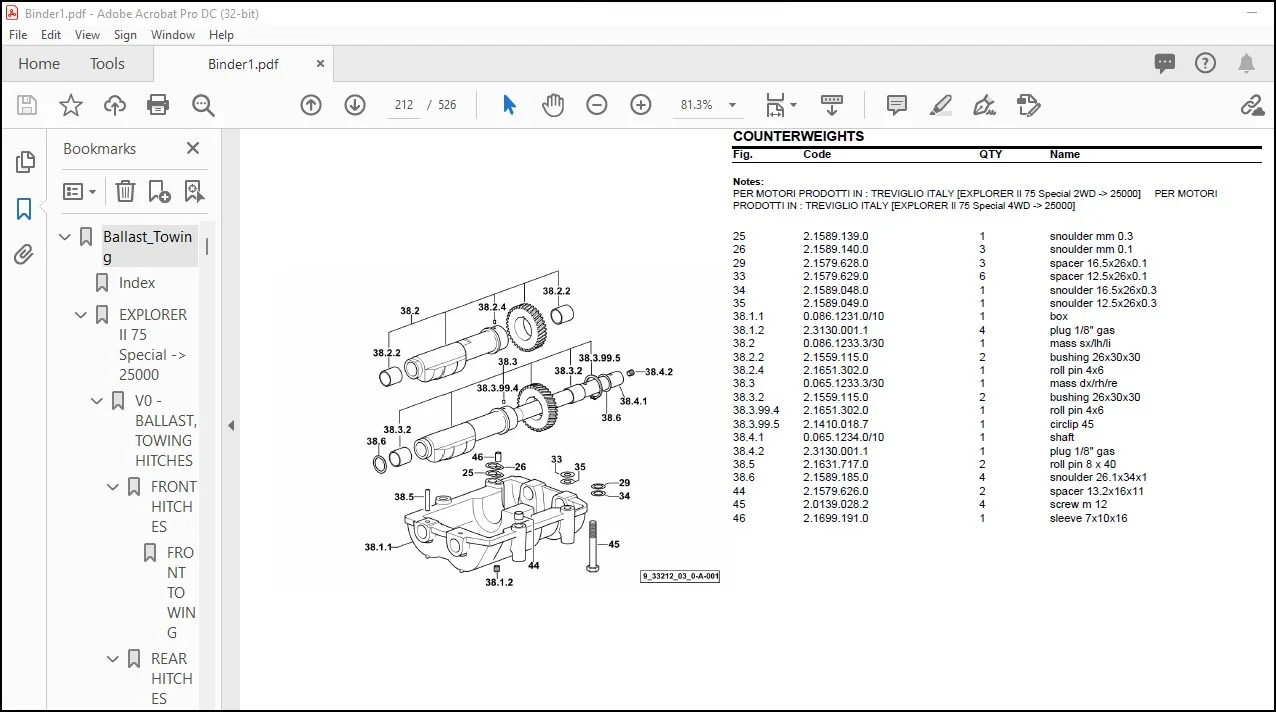The height and width of the screenshot is (712, 1276).
Task: Open the notifications bell
Action: click(x=1246, y=63)
